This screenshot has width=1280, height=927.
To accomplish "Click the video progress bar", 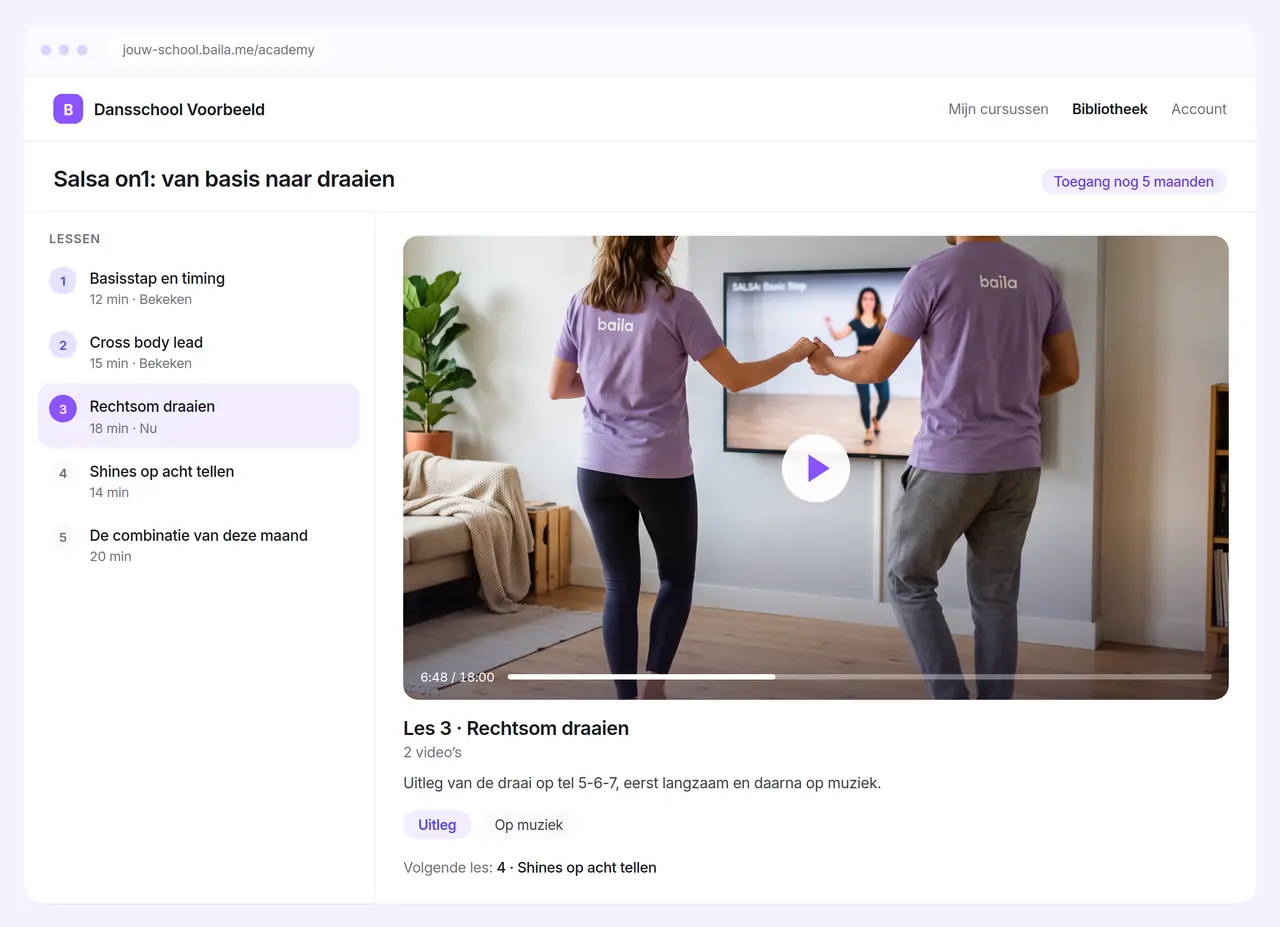I will (859, 677).
